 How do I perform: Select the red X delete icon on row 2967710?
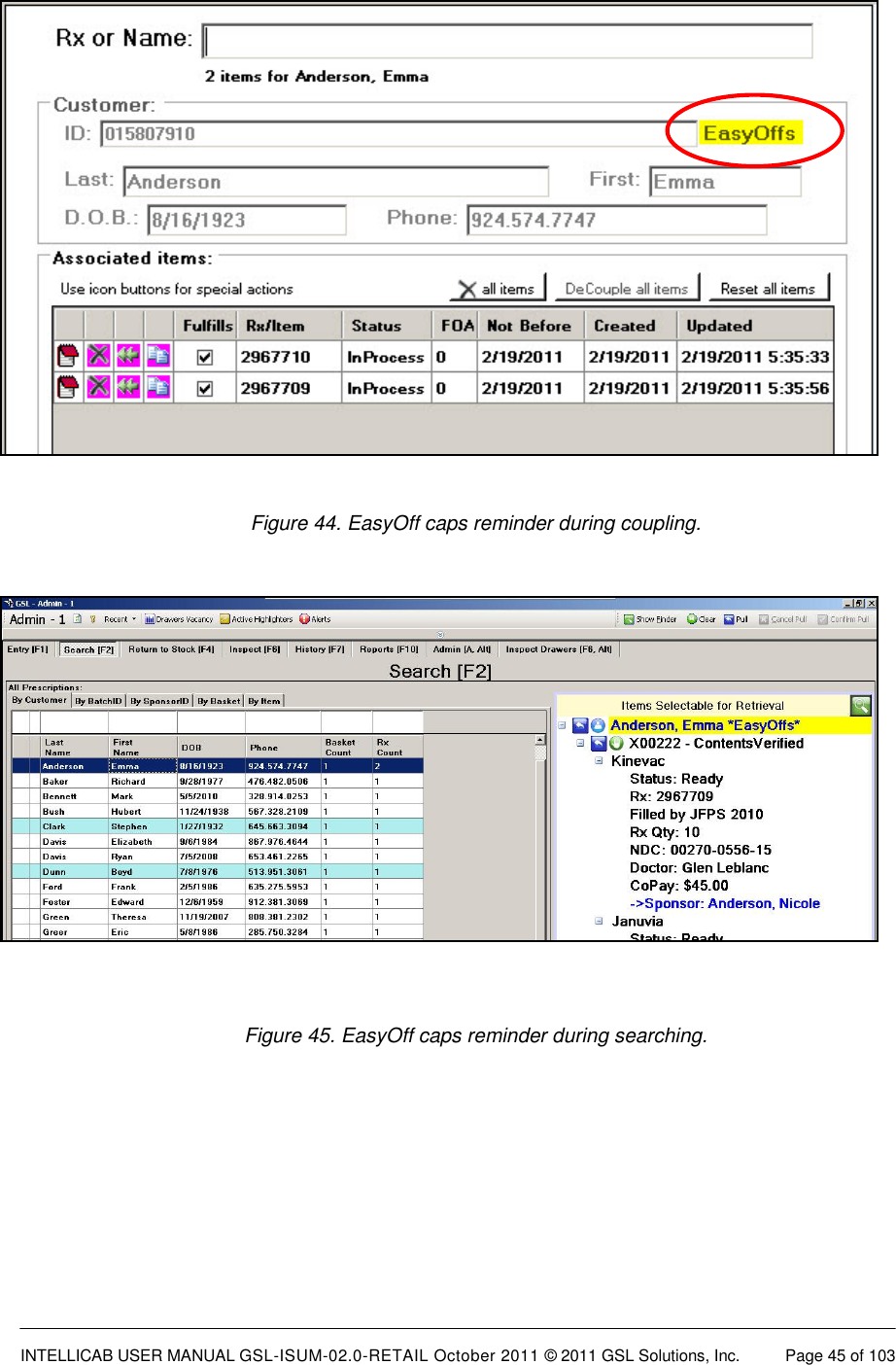99,356
